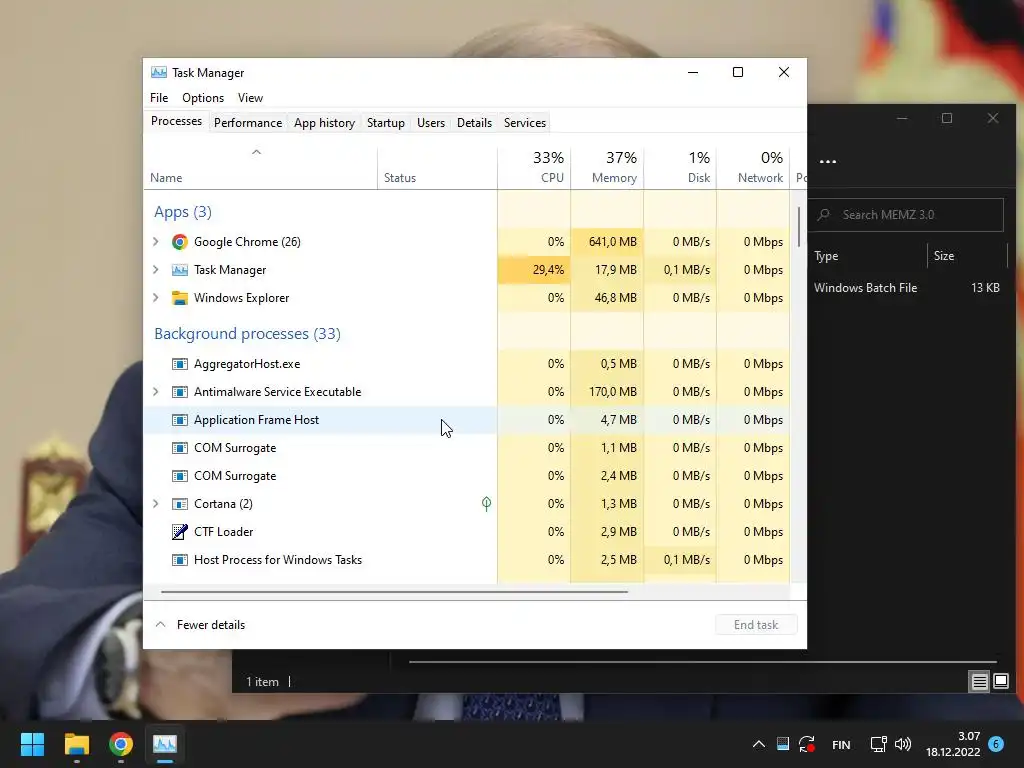Click the AggregatorHost.exe process icon
Viewport: 1024px width, 768px height.
click(x=180, y=364)
